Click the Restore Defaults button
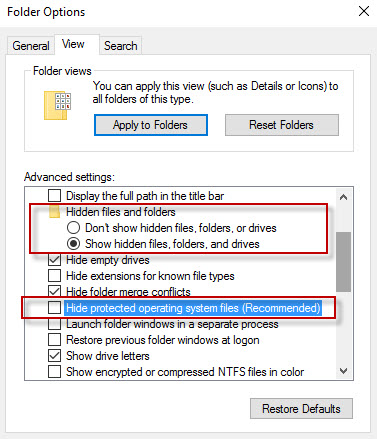The width and height of the screenshot is (377, 439). click(301, 409)
